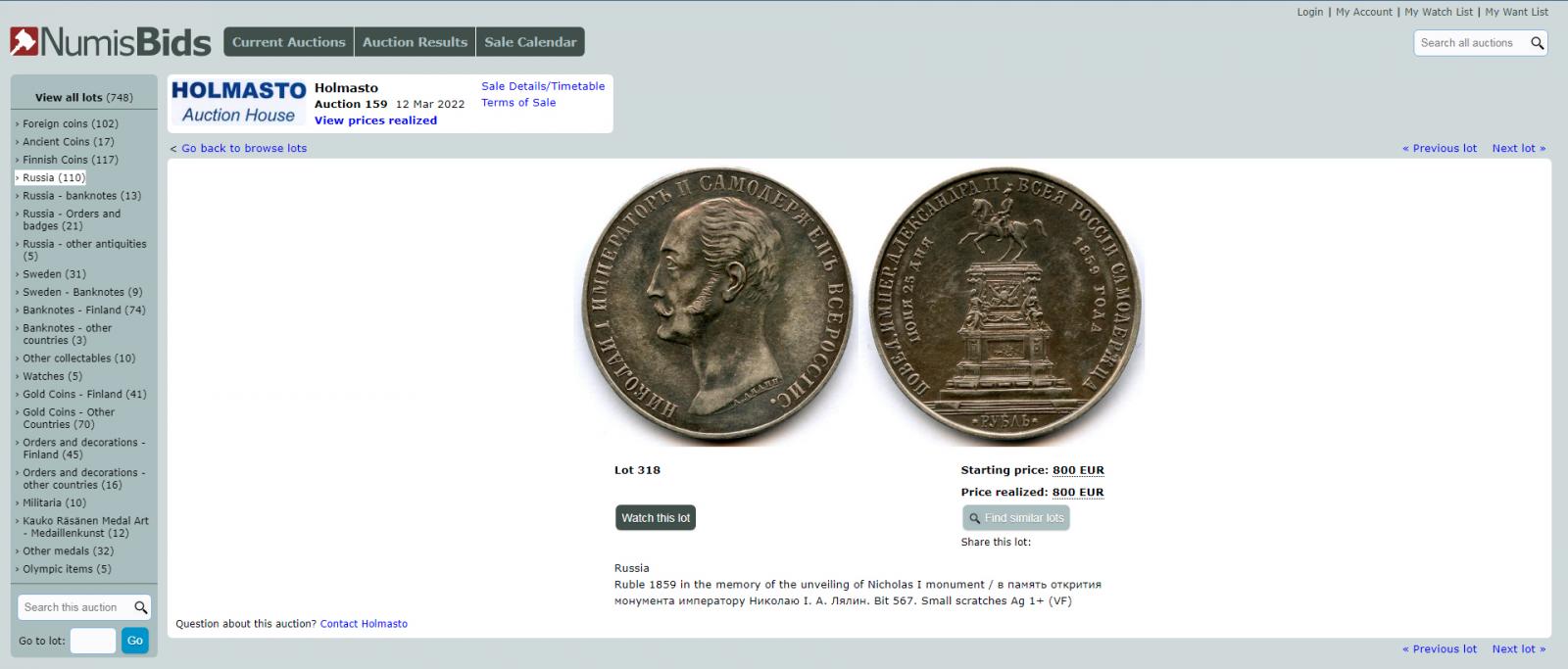
Task: Open the Sale Calendar tab
Action: click(530, 42)
